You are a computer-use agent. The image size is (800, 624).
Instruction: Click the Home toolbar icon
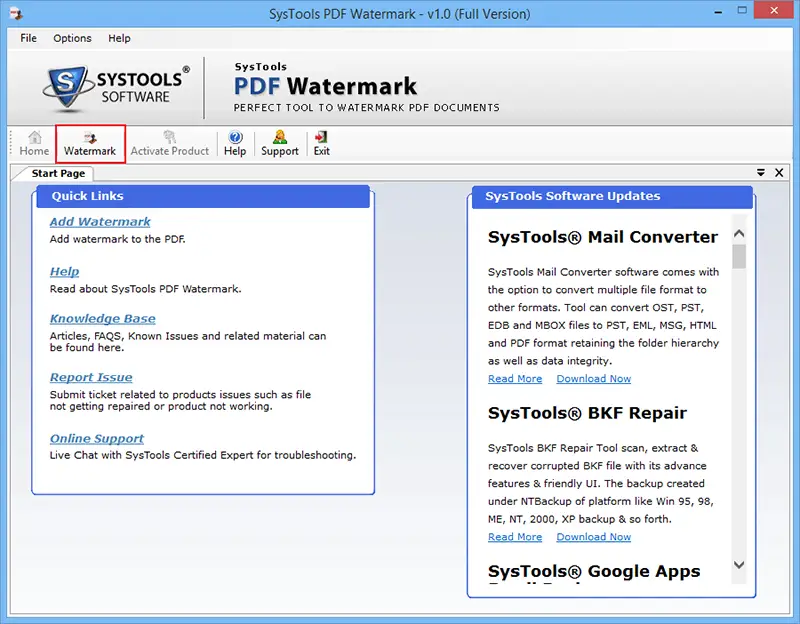pos(34,144)
